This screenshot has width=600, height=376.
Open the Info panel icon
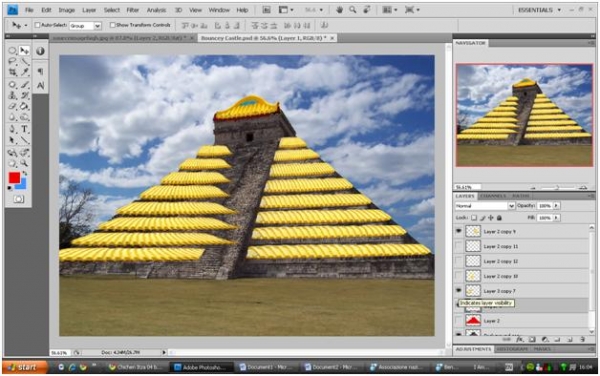click(40, 51)
